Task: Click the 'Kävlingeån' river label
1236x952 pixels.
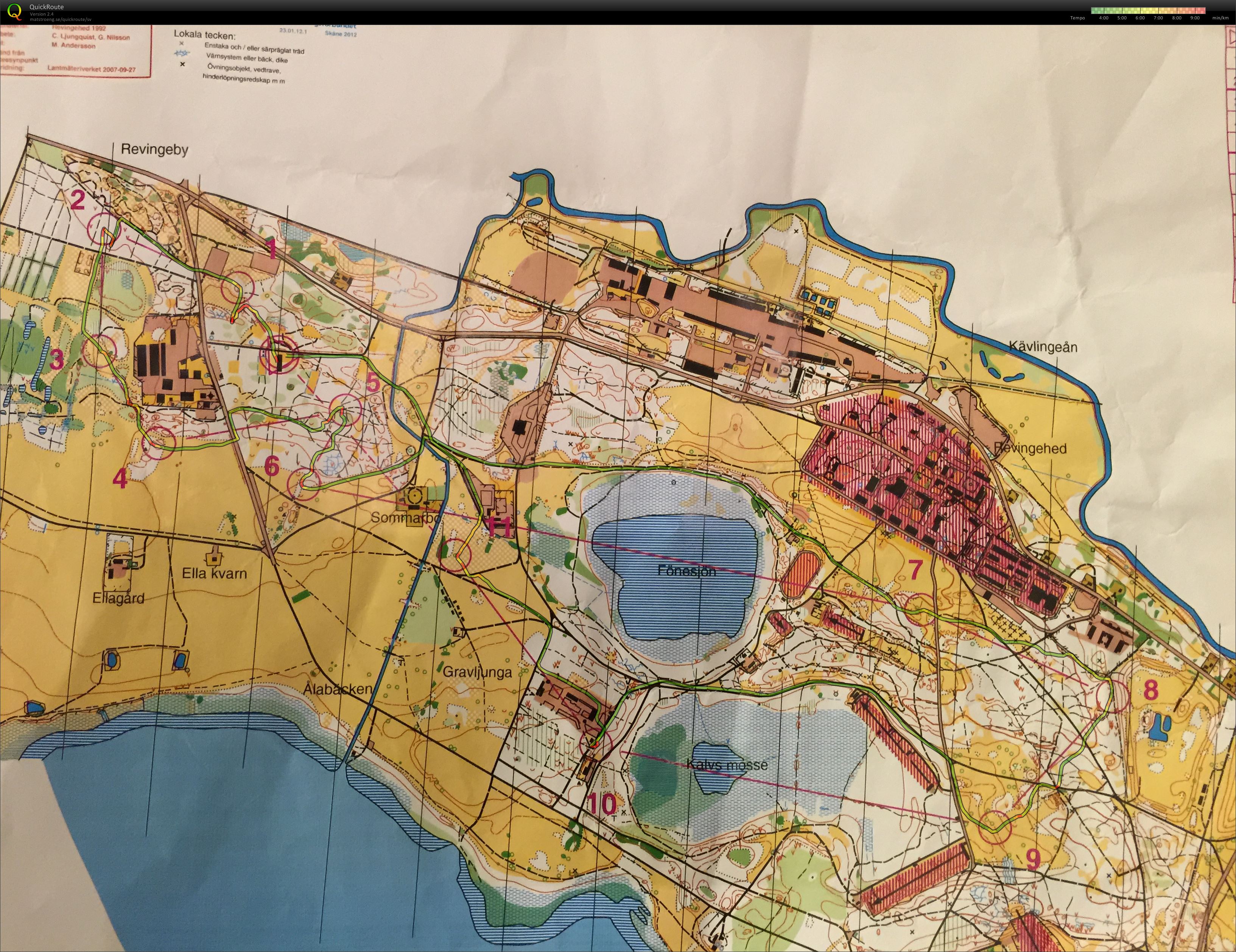Action: [x=1044, y=347]
